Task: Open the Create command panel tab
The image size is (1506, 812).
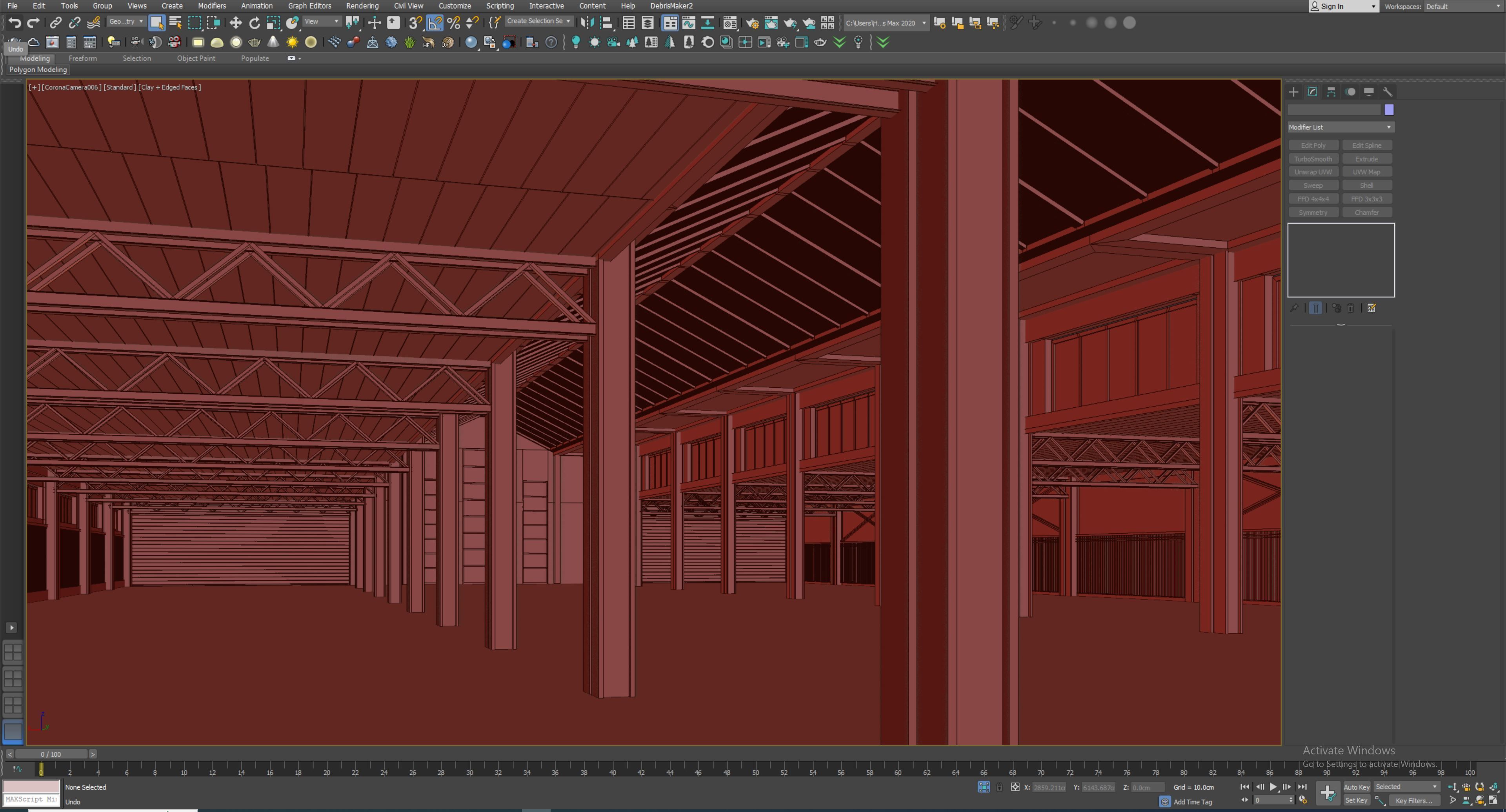Action: (x=1293, y=92)
